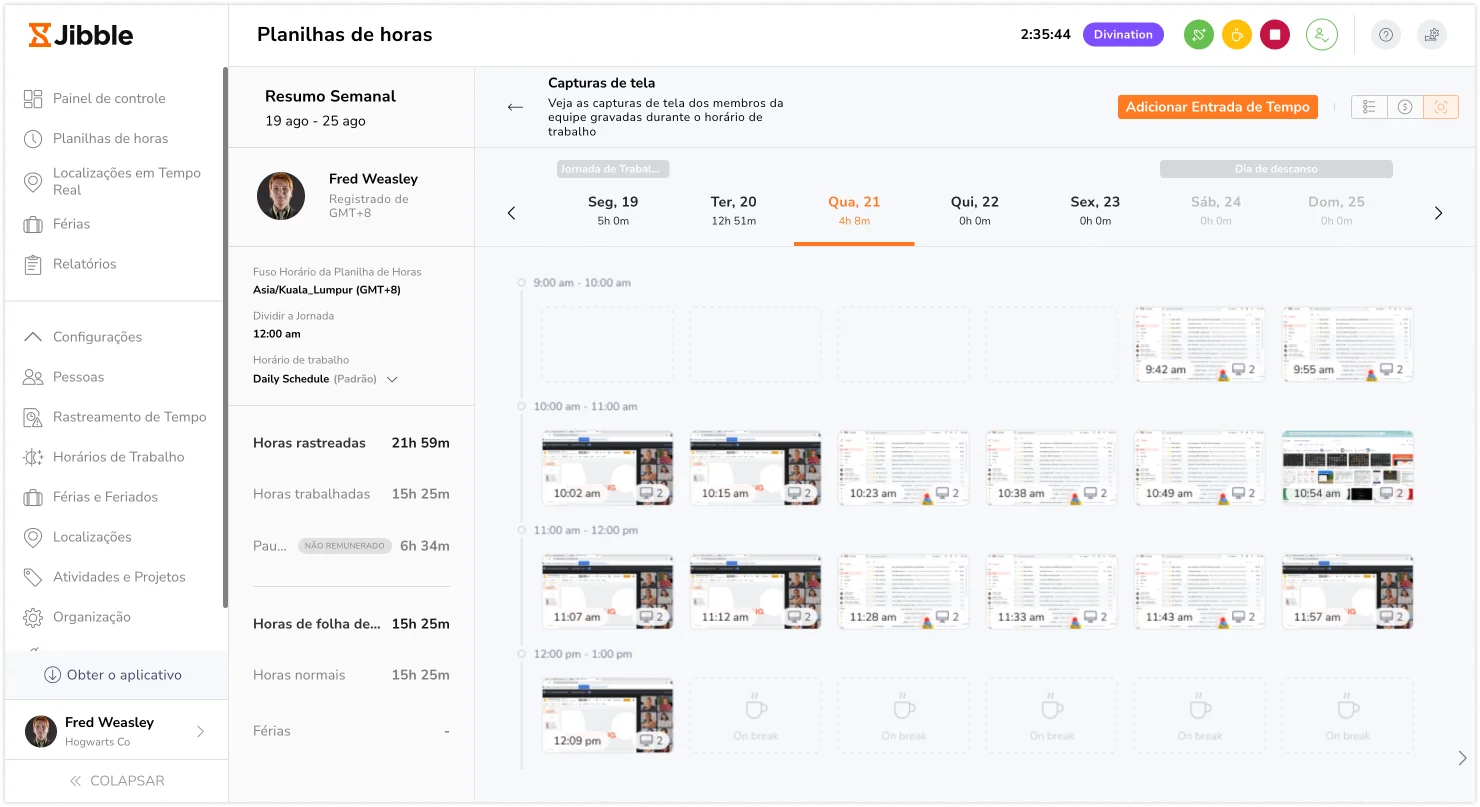
Task: Click Adicionar Entrada de Tempo
Action: click(1217, 107)
